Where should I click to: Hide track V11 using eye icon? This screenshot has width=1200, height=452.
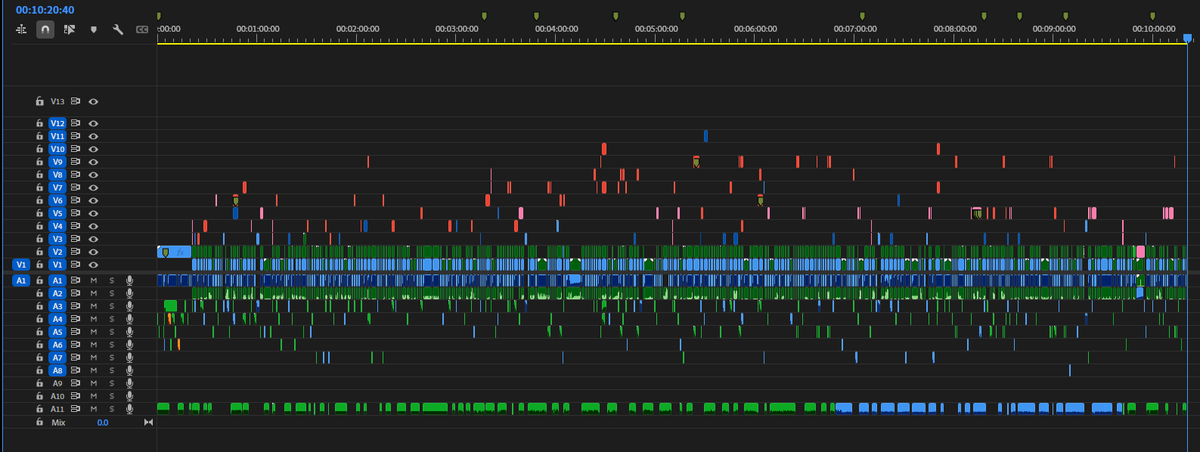[93, 135]
